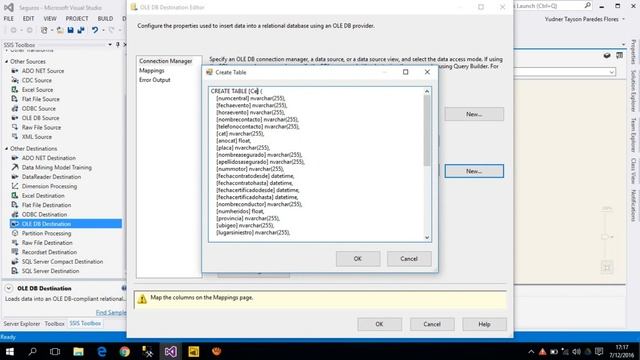Screen dimensions: 640x360
Task: Open the EDIT menu
Action: coord(29,19)
